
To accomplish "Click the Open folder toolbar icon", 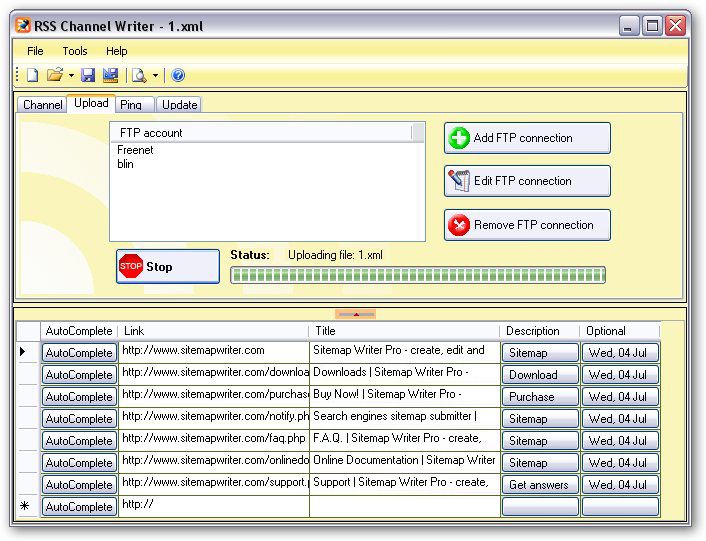I will point(55,75).
